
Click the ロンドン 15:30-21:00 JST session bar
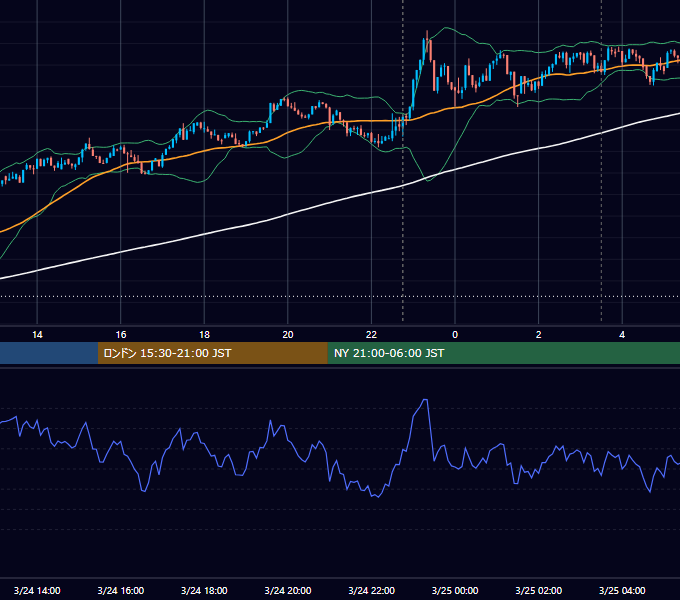(212, 353)
